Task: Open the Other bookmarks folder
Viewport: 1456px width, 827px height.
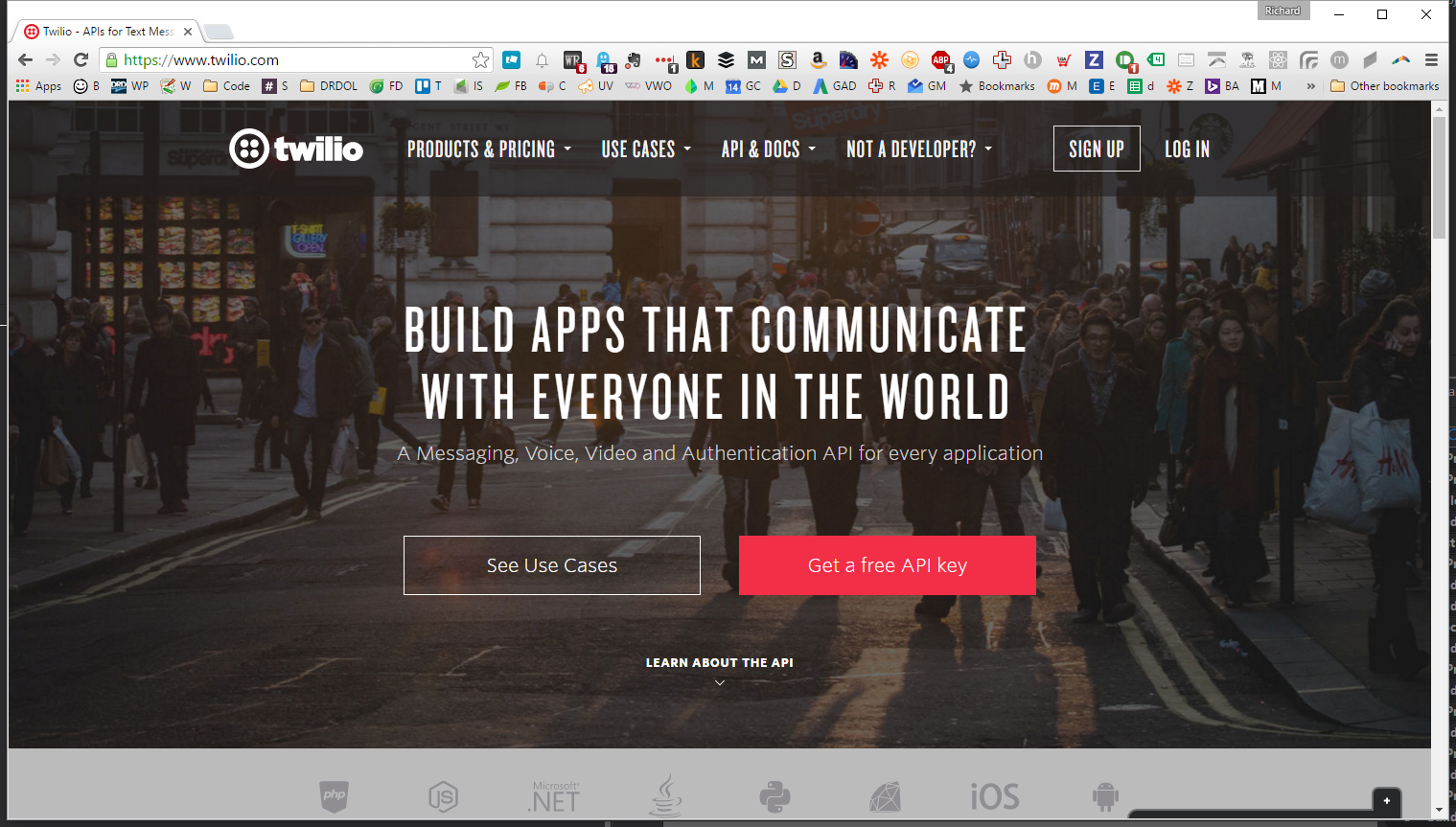Action: click(x=1385, y=86)
